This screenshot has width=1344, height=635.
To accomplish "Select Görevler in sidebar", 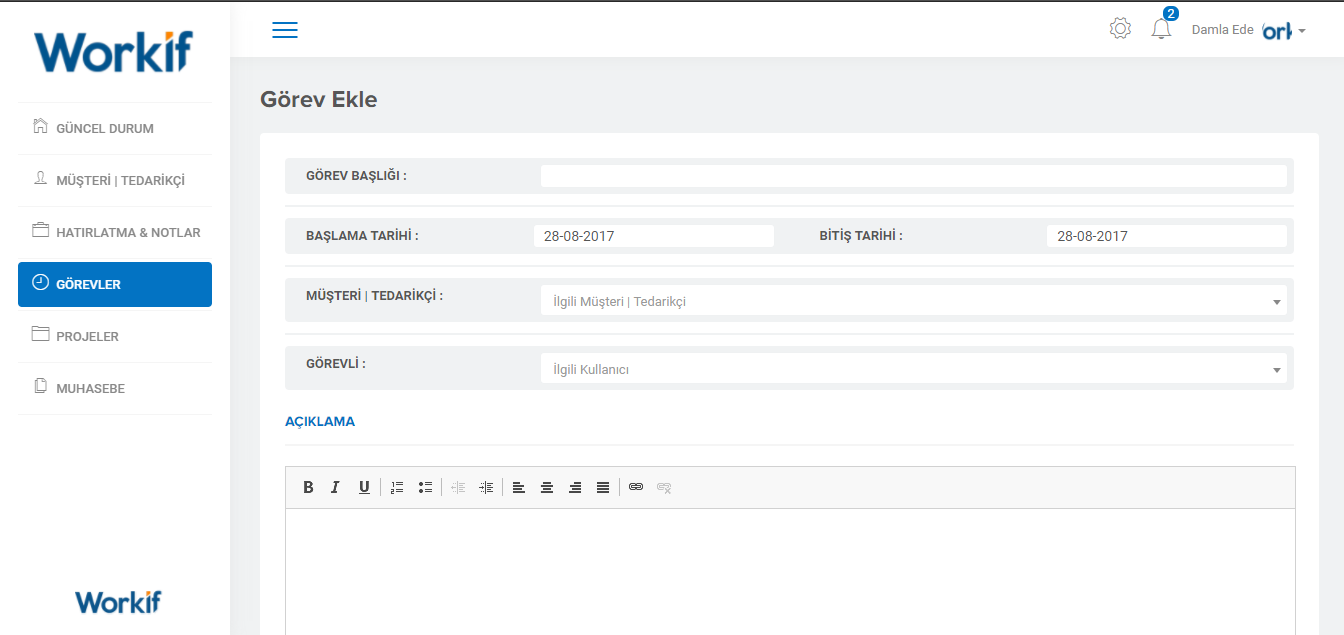I will coord(115,284).
